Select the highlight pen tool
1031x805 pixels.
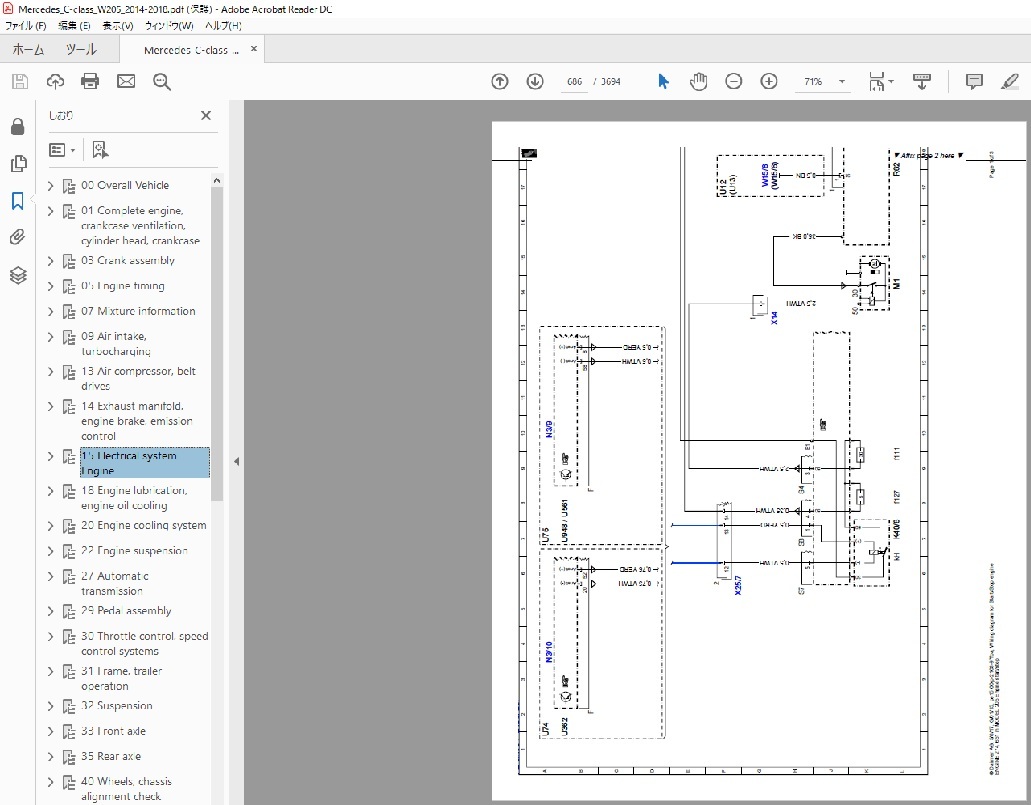tap(1009, 82)
